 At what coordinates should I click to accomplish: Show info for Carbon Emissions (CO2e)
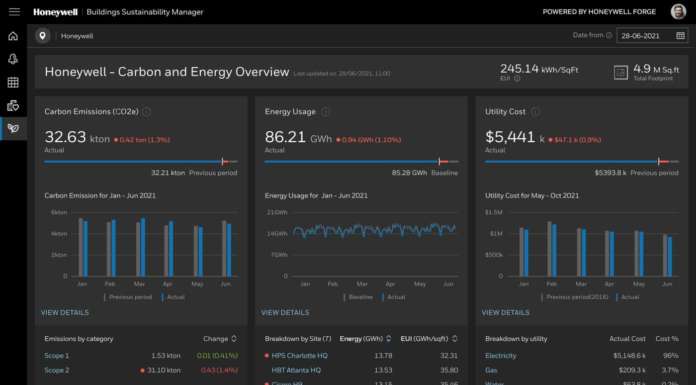(146, 112)
